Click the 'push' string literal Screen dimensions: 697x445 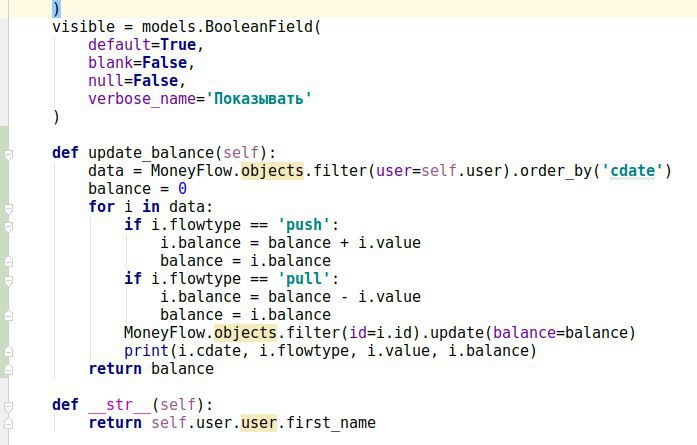click(304, 225)
